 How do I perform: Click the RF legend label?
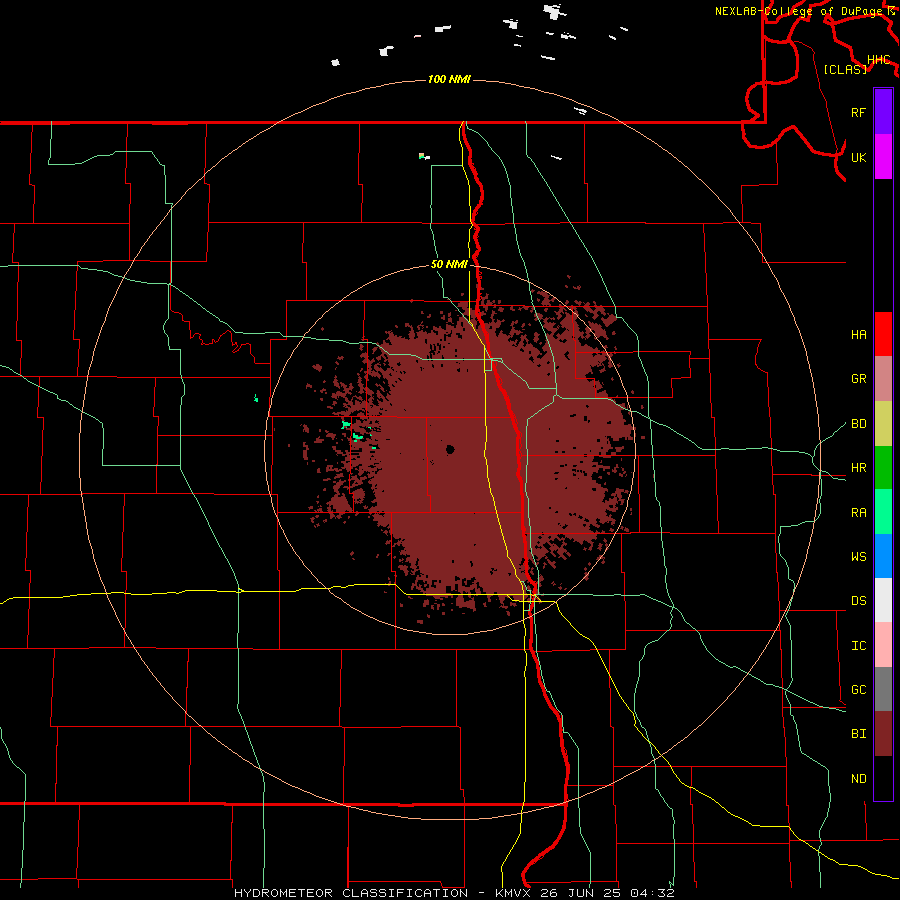858,112
